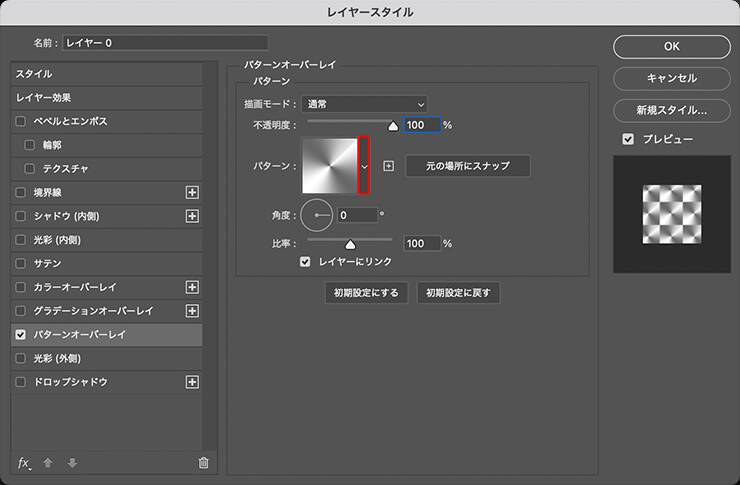This screenshot has height=485, width=740.
Task: Click the move effect down arrow
Action: (71, 462)
